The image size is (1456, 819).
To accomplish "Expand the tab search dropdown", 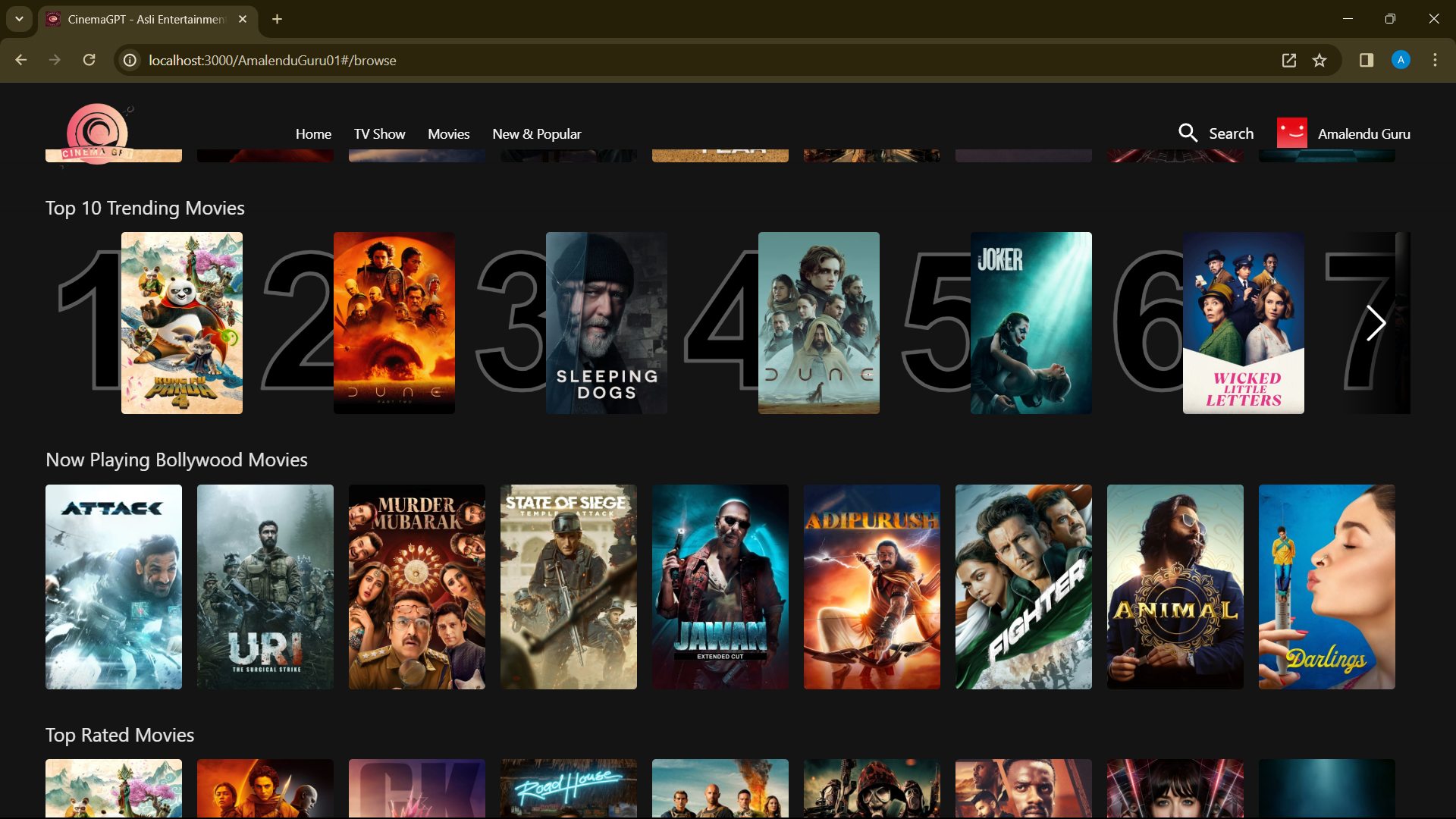I will pyautogui.click(x=19, y=19).
